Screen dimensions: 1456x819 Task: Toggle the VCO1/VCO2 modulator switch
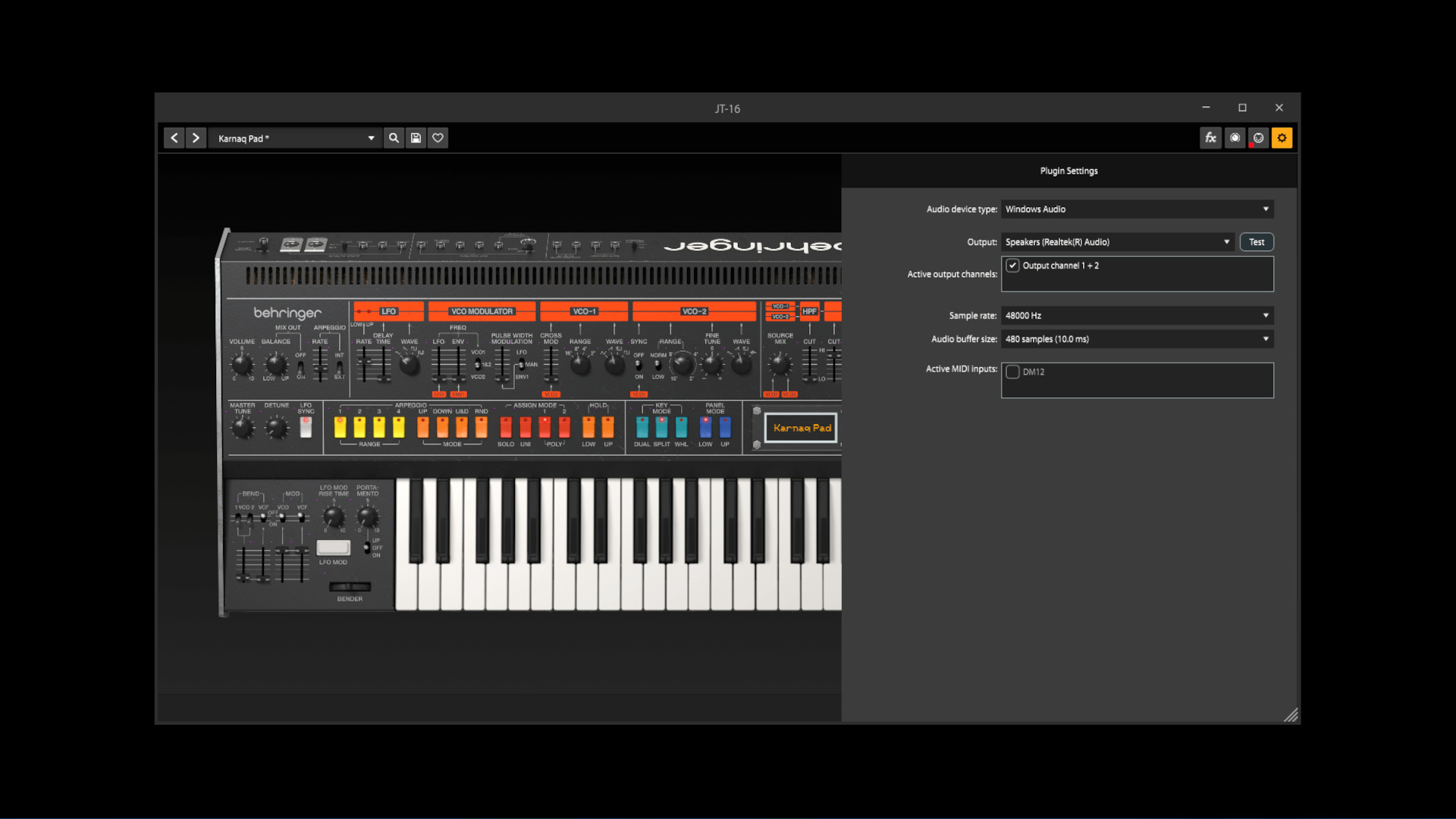pyautogui.click(x=477, y=365)
